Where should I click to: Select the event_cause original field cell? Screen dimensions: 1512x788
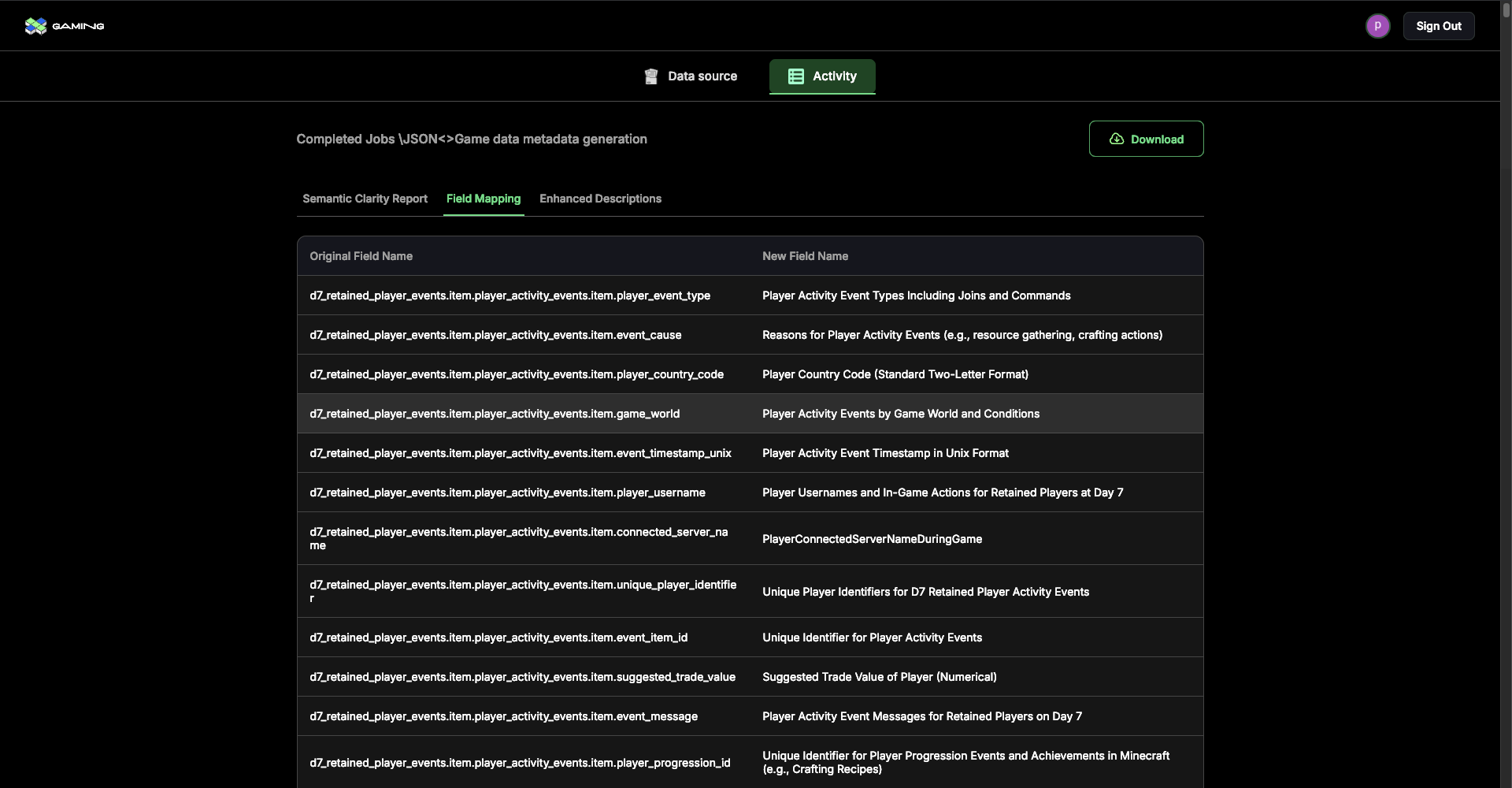[x=524, y=335]
